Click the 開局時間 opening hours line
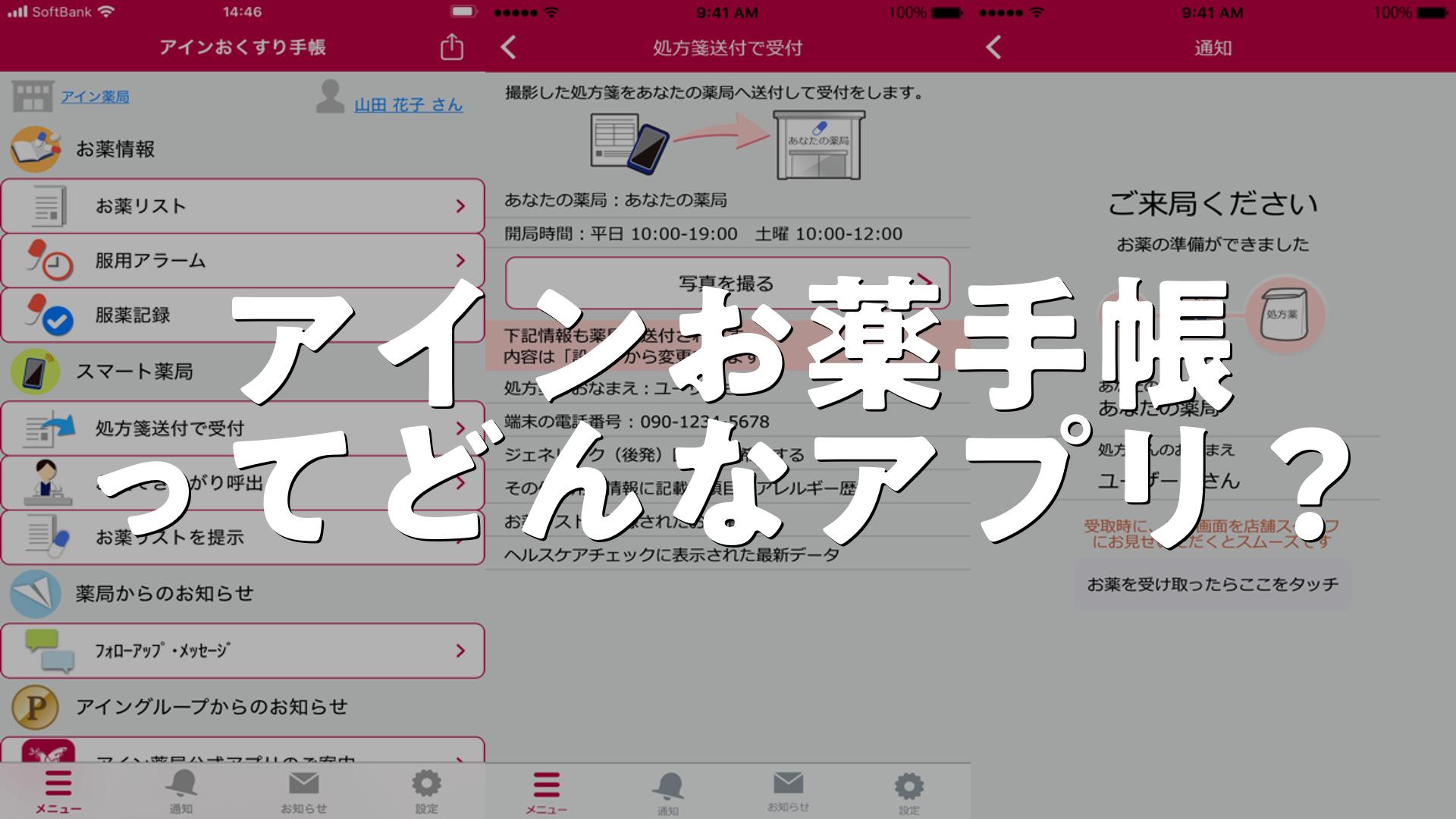The height and width of the screenshot is (819, 1456). pyautogui.click(x=704, y=234)
